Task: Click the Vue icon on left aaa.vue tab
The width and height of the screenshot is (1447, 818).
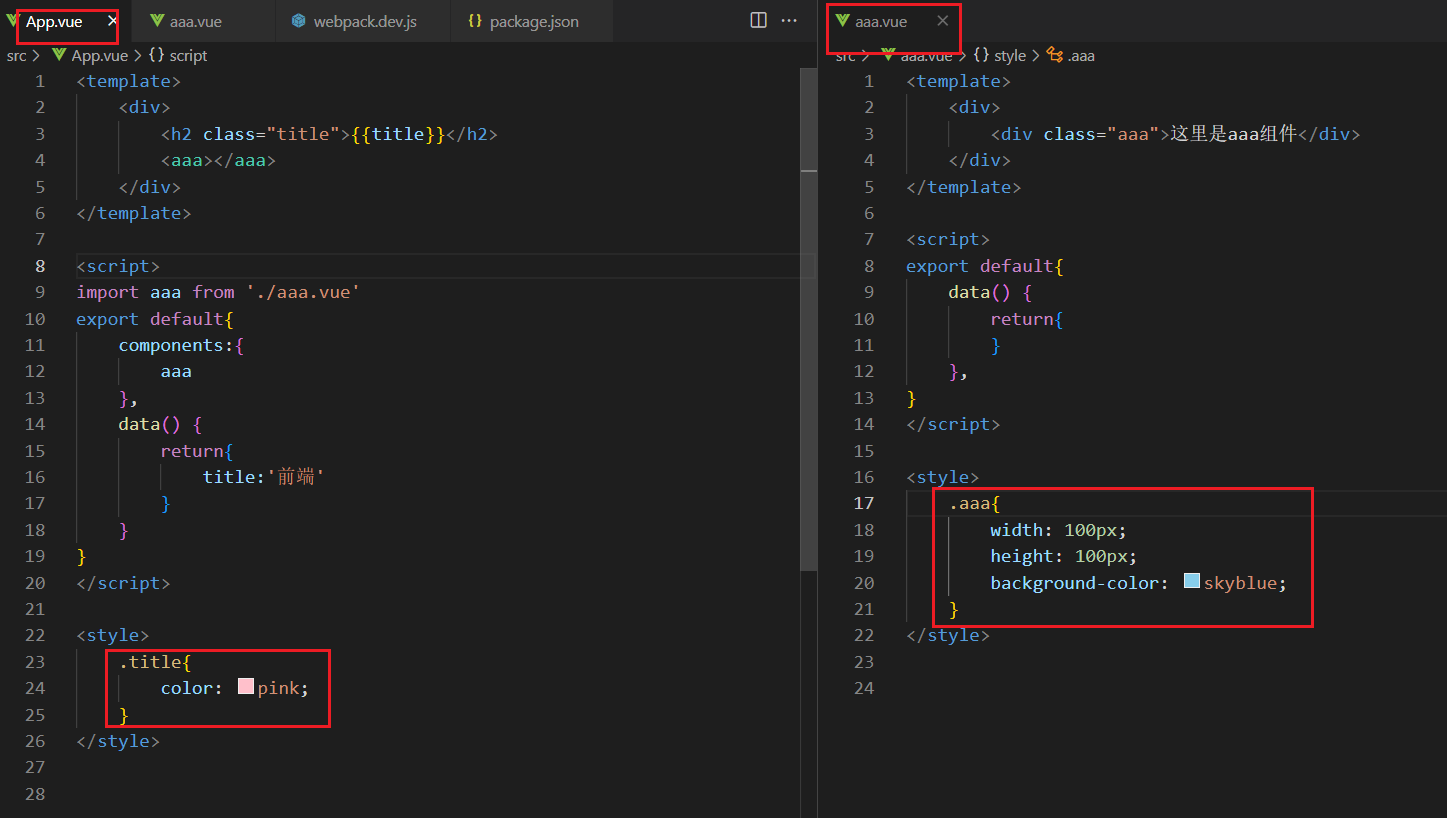Action: 157,21
